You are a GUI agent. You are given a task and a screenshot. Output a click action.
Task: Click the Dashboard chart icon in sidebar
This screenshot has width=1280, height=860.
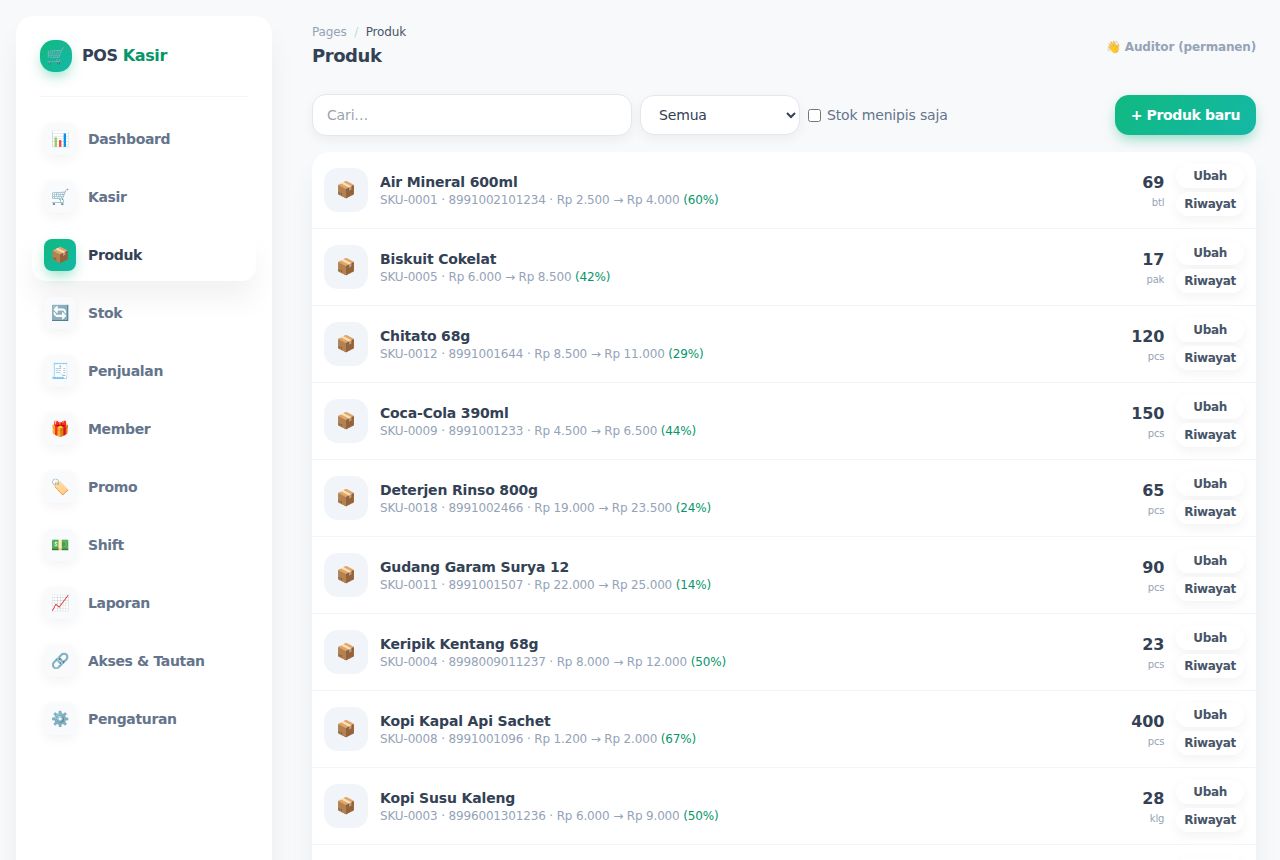pos(60,139)
